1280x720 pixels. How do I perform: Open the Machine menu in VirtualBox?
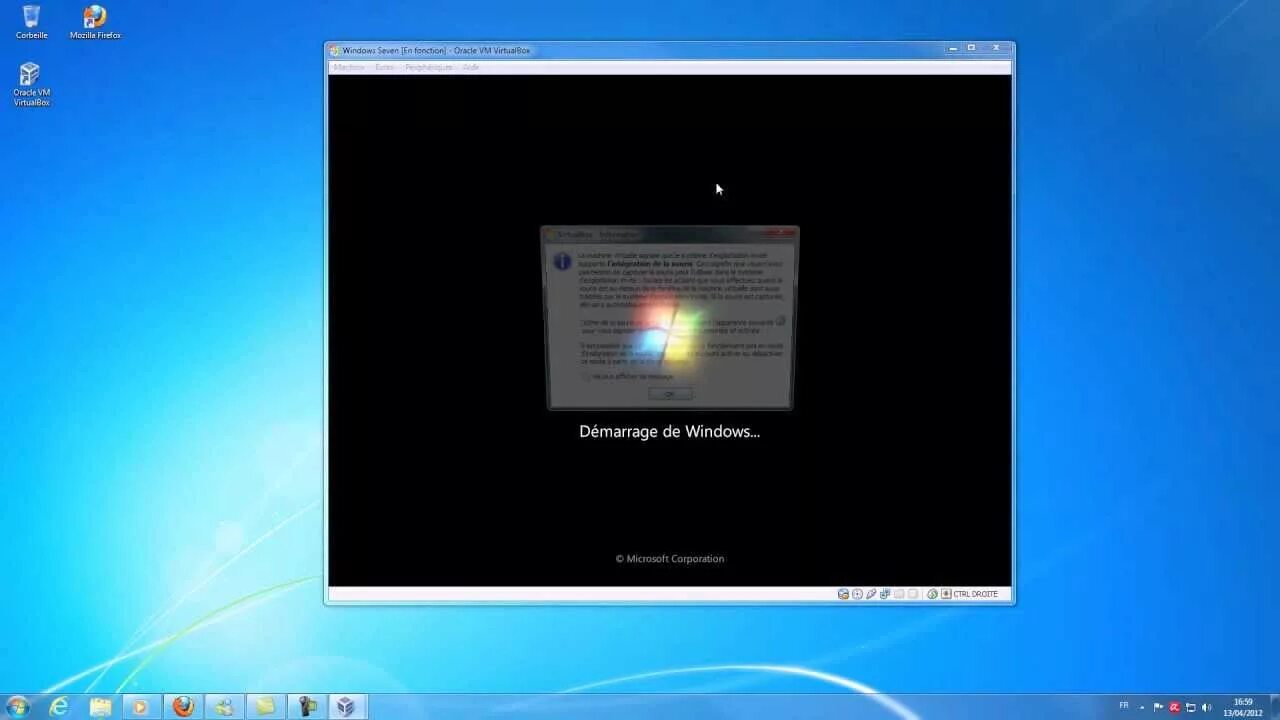click(x=349, y=67)
